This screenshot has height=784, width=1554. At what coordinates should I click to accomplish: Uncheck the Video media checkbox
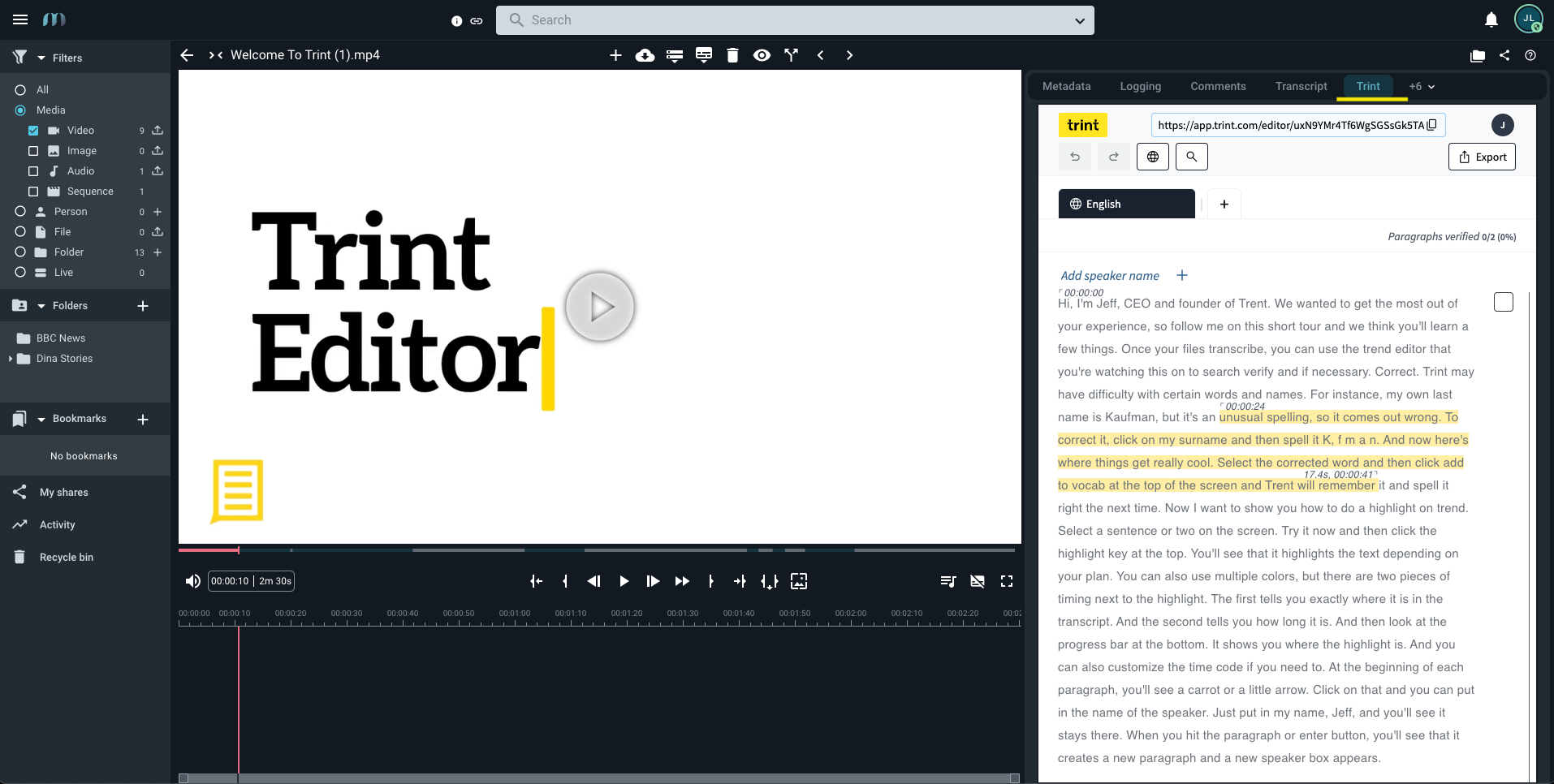point(33,131)
